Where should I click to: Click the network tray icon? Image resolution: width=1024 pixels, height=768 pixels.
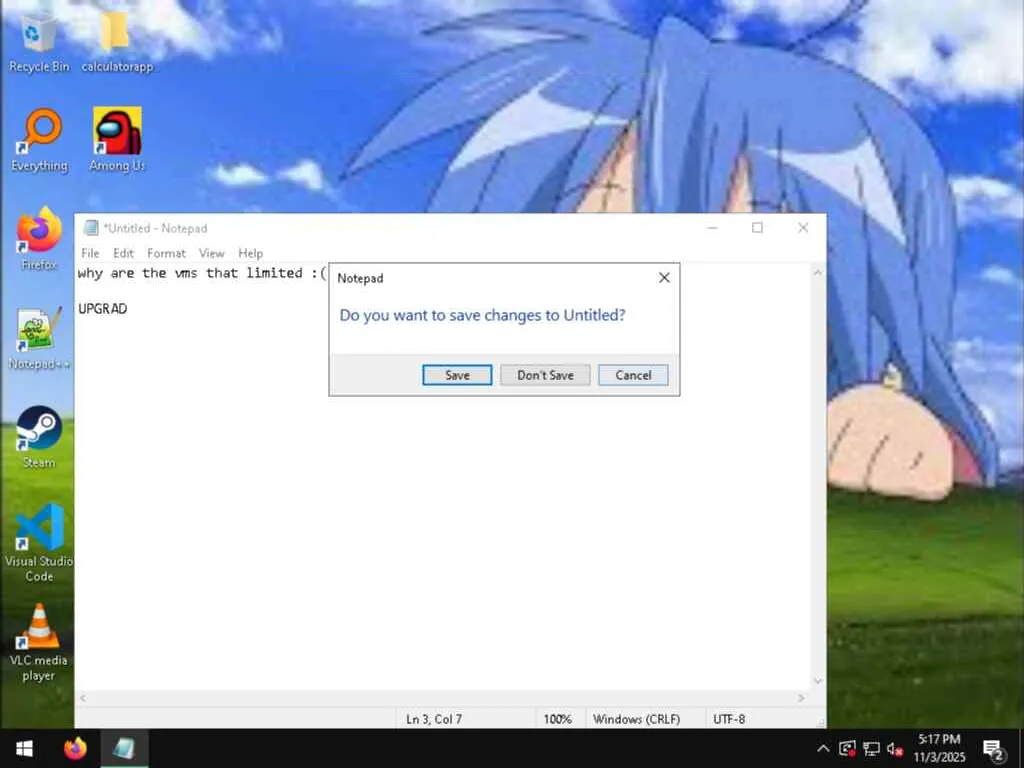[871, 748]
